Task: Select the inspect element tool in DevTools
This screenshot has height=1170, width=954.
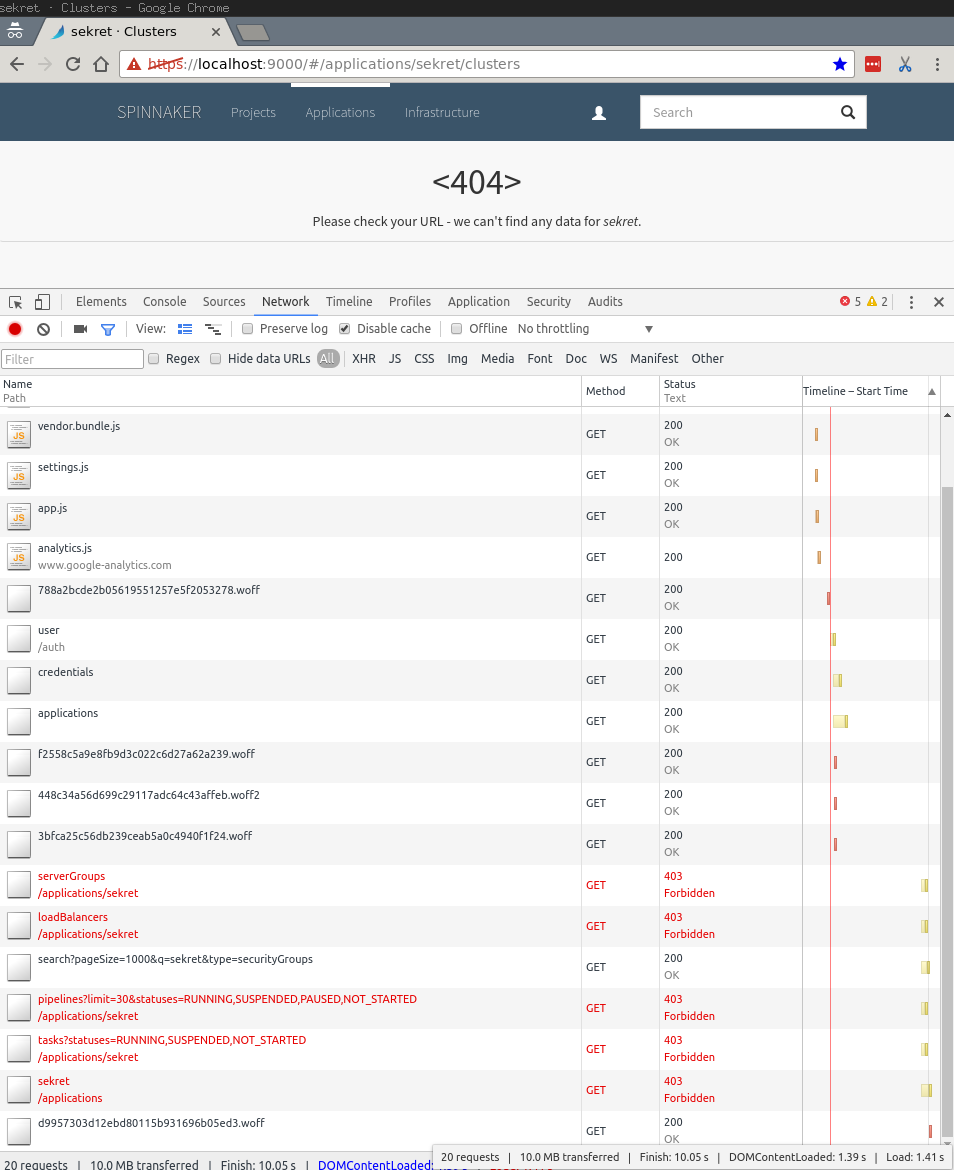Action: 15,301
